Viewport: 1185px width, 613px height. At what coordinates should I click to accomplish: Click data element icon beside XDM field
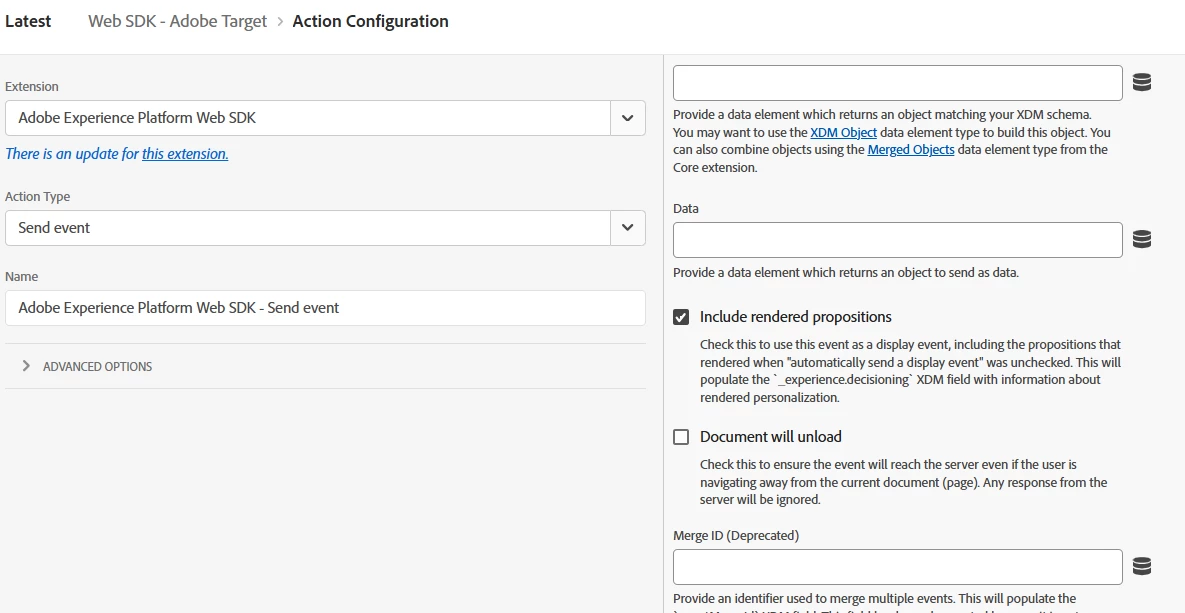tap(1142, 83)
